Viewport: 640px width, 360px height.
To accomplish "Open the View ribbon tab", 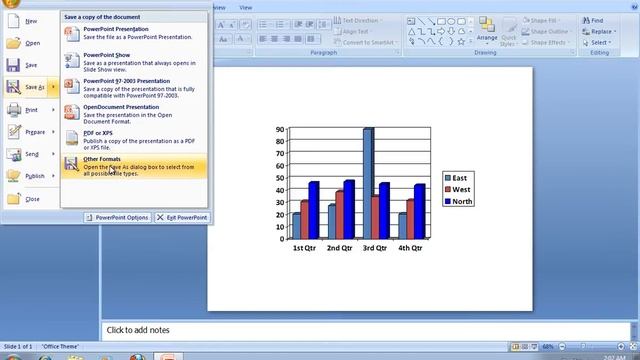I will [245, 8].
